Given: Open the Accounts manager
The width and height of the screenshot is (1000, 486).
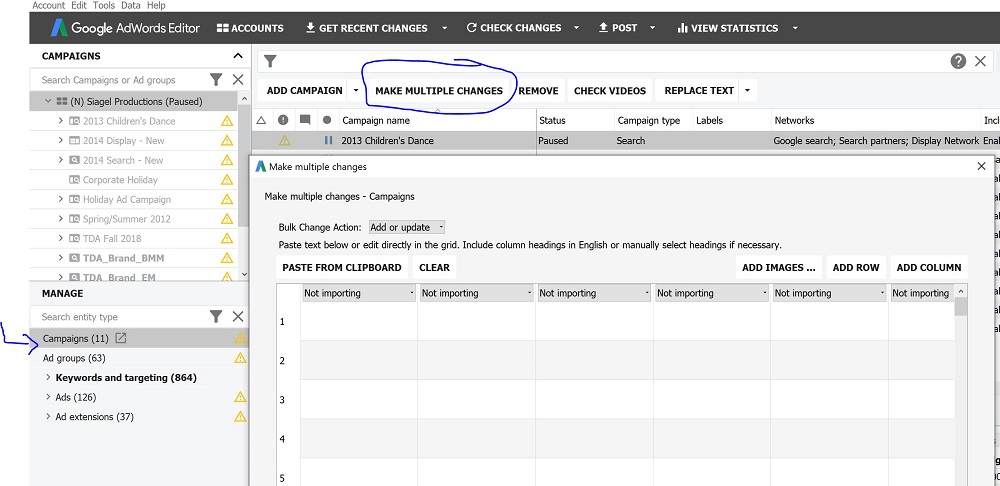Looking at the screenshot, I should pyautogui.click(x=250, y=28).
